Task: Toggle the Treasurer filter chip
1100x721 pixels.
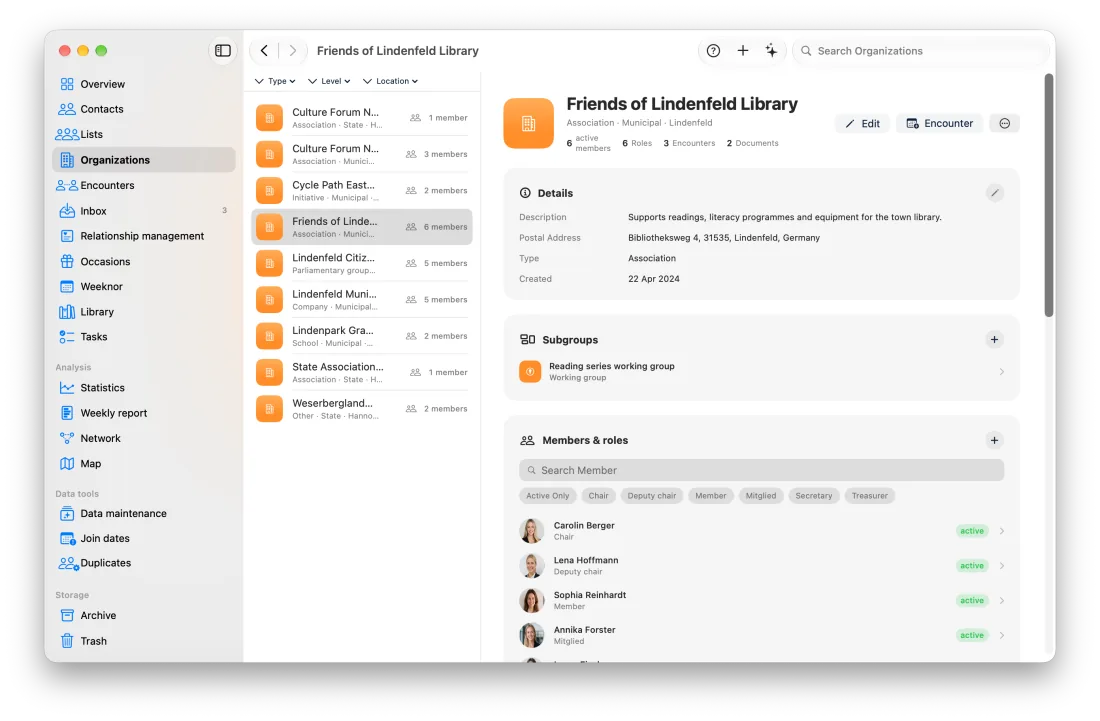Action: (870, 496)
